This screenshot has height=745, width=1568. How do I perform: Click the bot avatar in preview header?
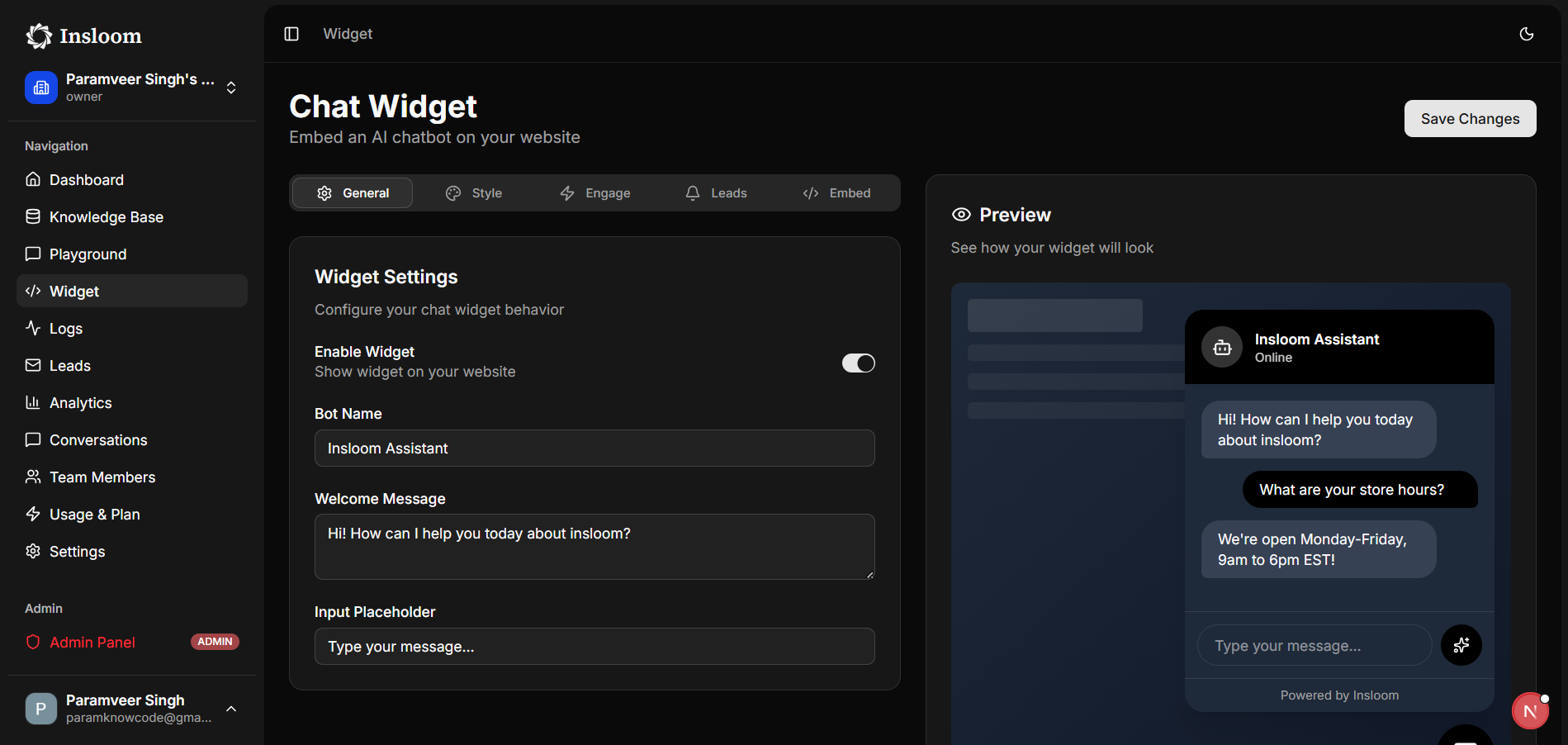pyautogui.click(x=1222, y=348)
